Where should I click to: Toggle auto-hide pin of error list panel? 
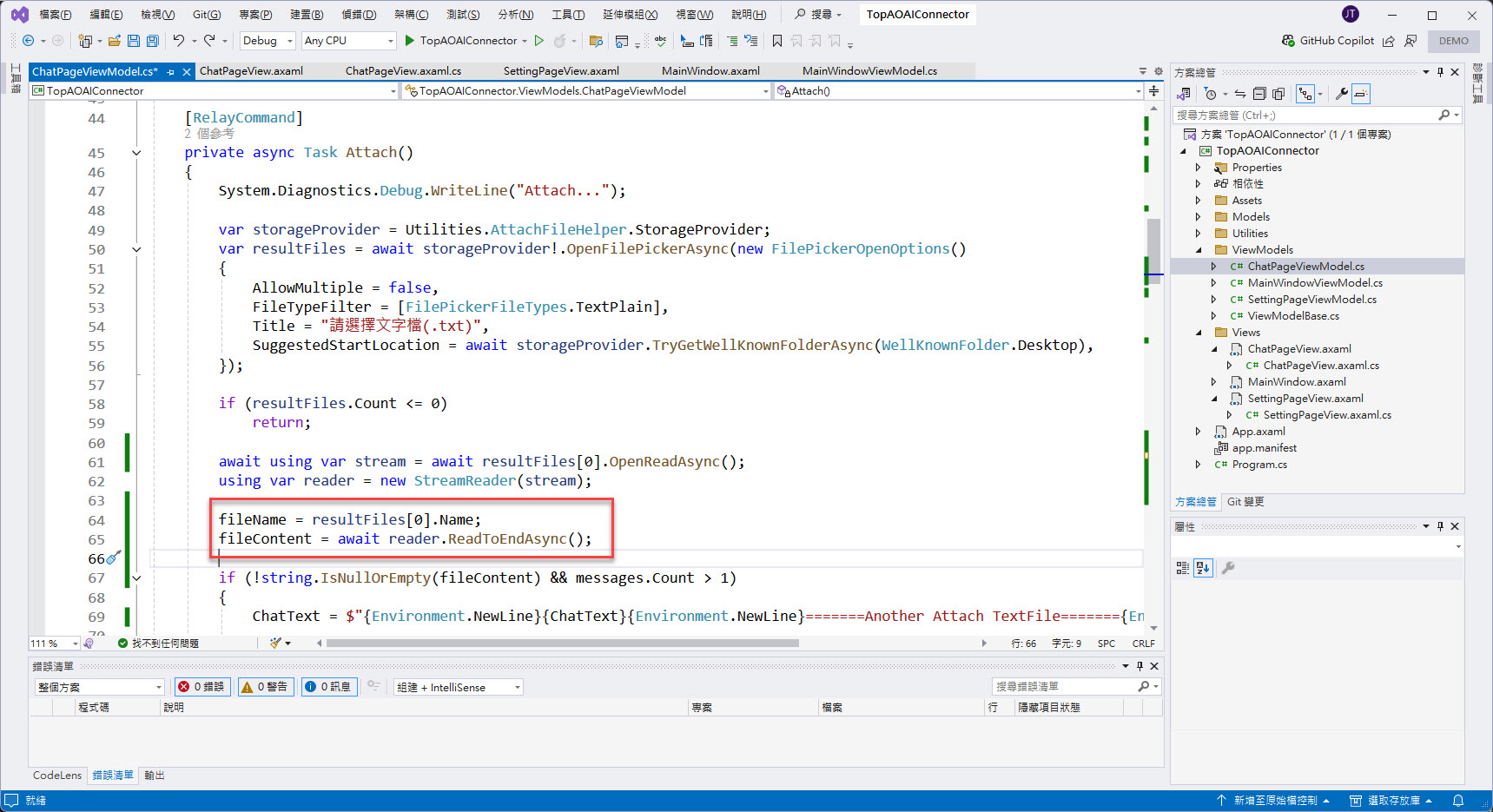tap(1140, 666)
